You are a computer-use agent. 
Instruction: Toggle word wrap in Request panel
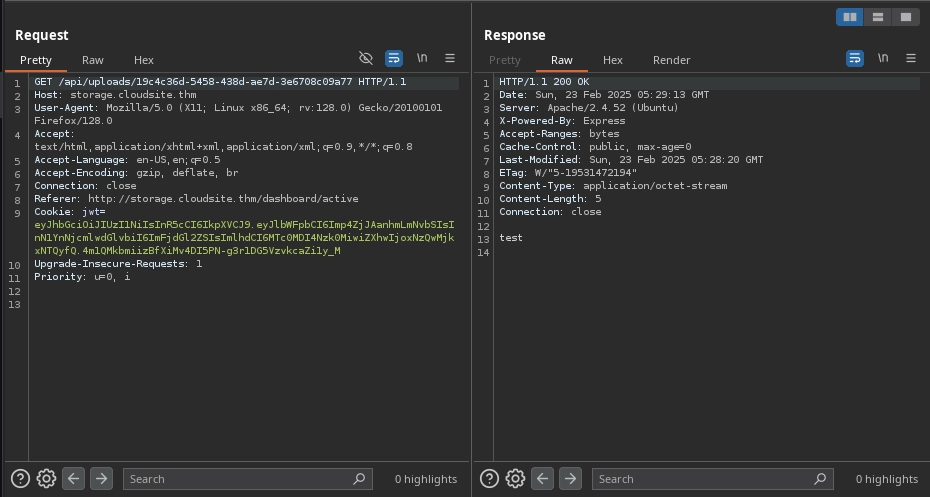pos(394,59)
